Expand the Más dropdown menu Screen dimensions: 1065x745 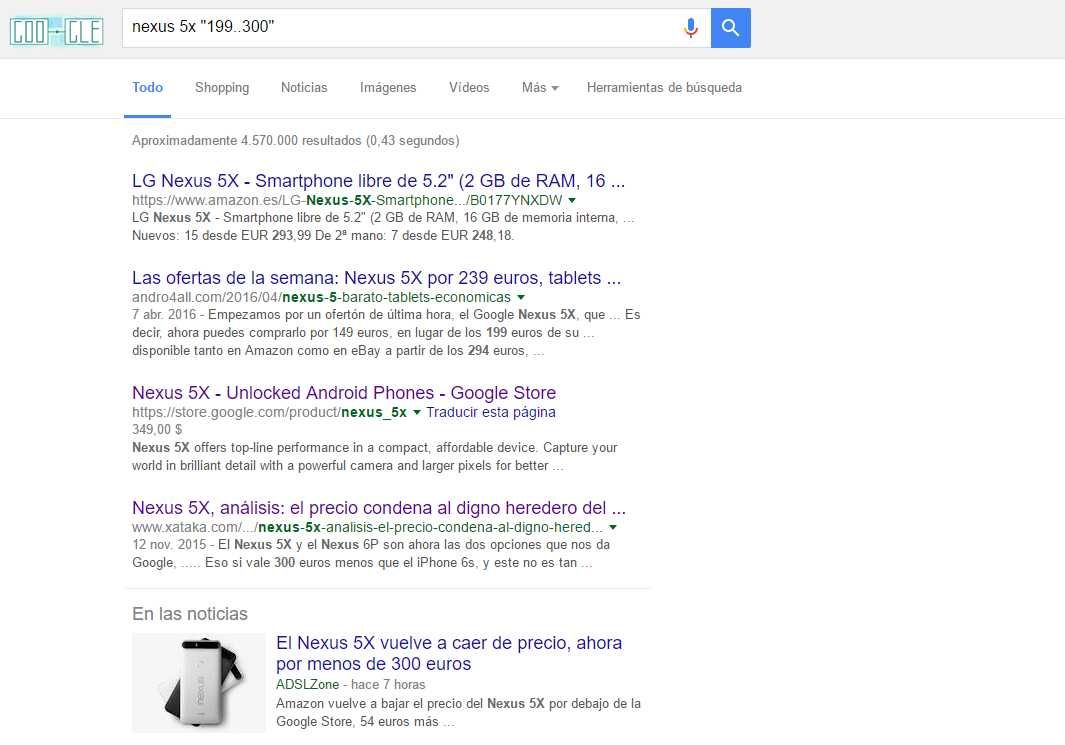540,88
